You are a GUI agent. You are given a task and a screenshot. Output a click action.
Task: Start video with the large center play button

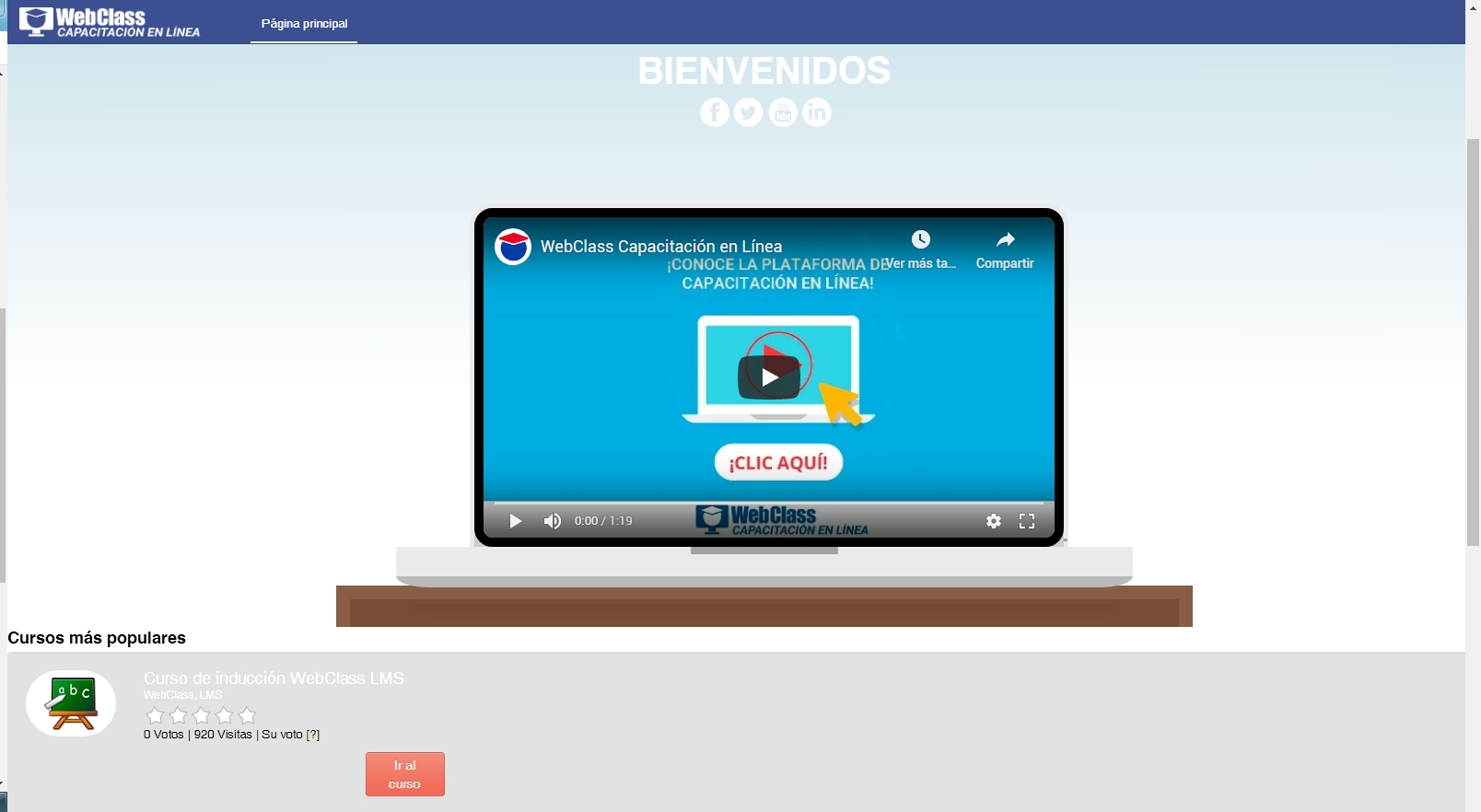769,377
